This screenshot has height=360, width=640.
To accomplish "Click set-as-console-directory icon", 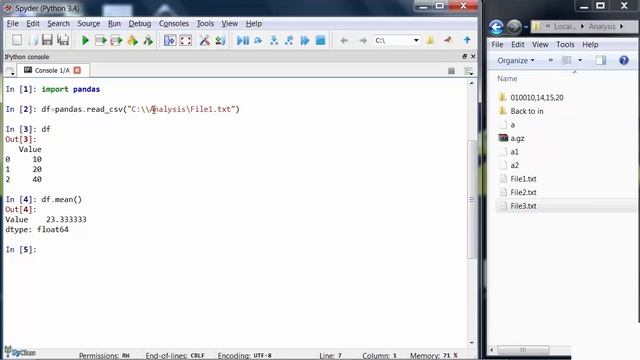I will 448,40.
